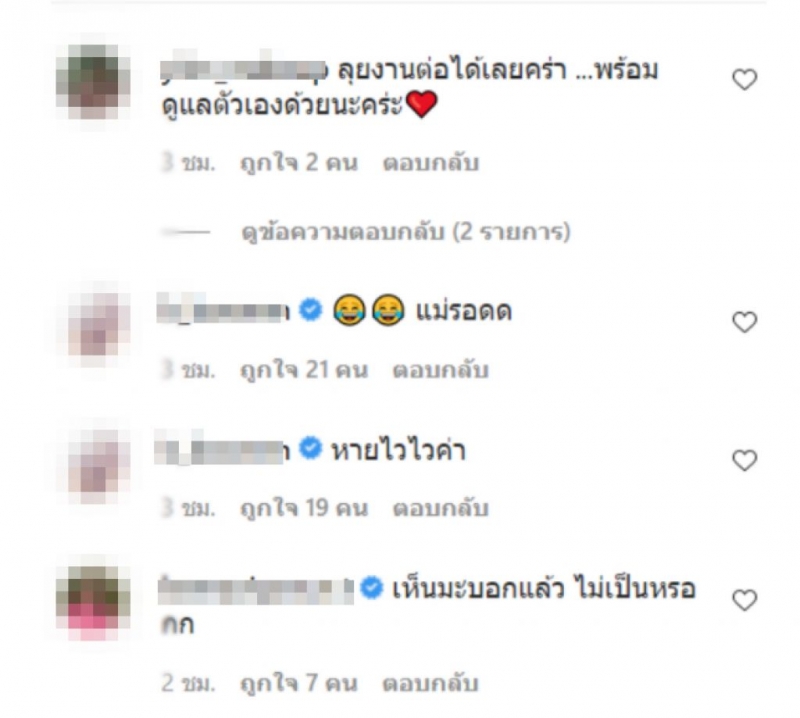The height and width of the screenshot is (718, 800).
Task: View likes 'ถูกใจ 2 คน'
Action: [299, 163]
